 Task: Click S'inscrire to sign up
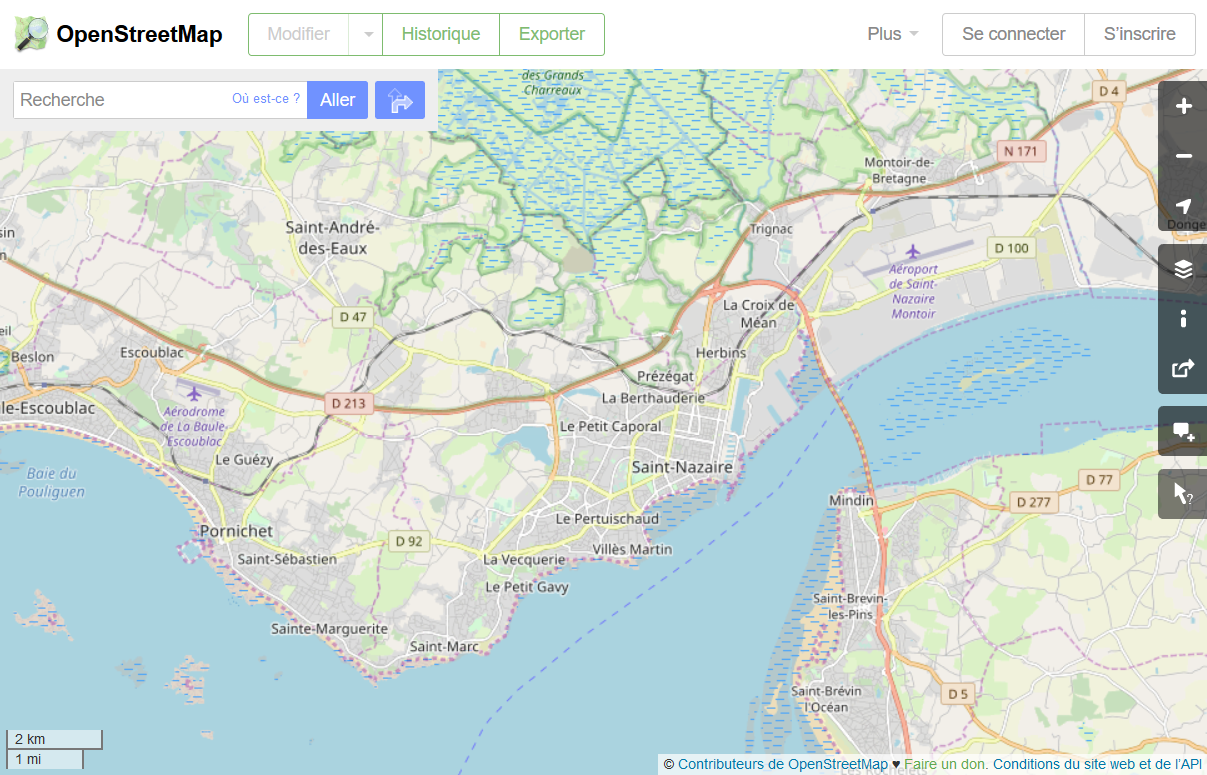pos(1140,34)
